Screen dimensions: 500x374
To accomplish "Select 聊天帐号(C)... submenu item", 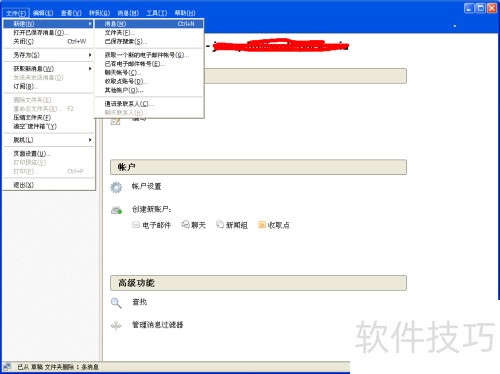I will click(x=149, y=72).
